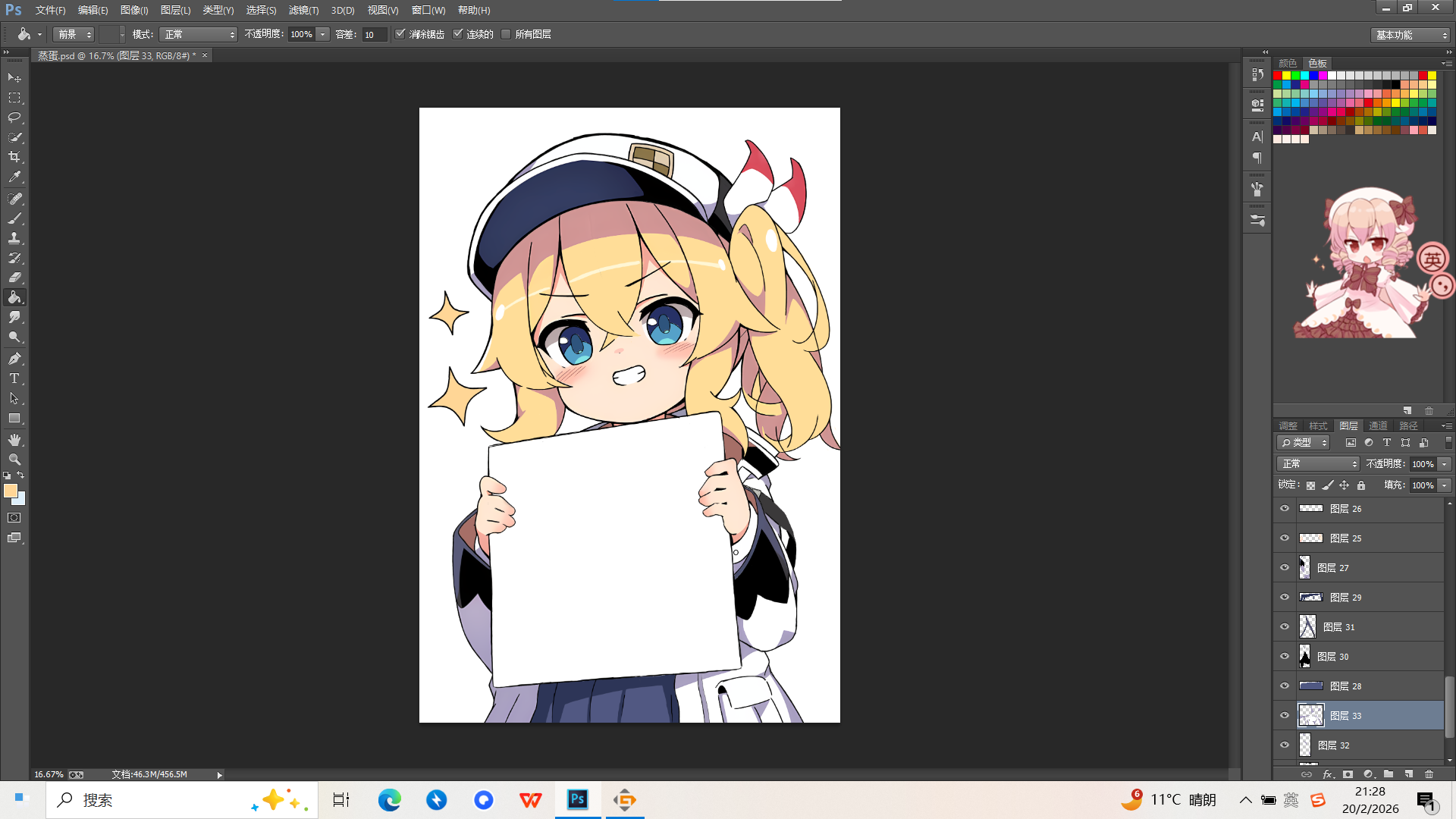1456x819 pixels.
Task: Open the 图像(I) menu
Action: point(134,10)
